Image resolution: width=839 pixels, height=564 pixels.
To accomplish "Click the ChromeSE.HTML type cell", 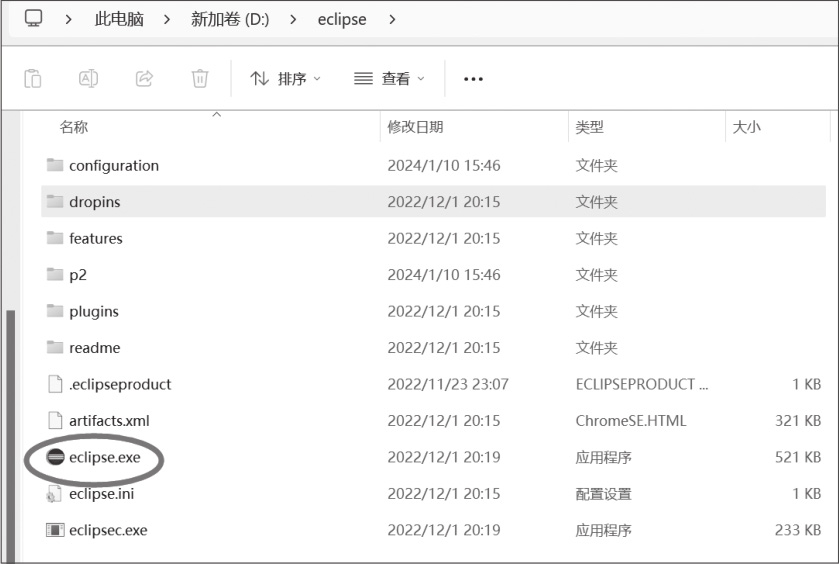I will 631,421.
